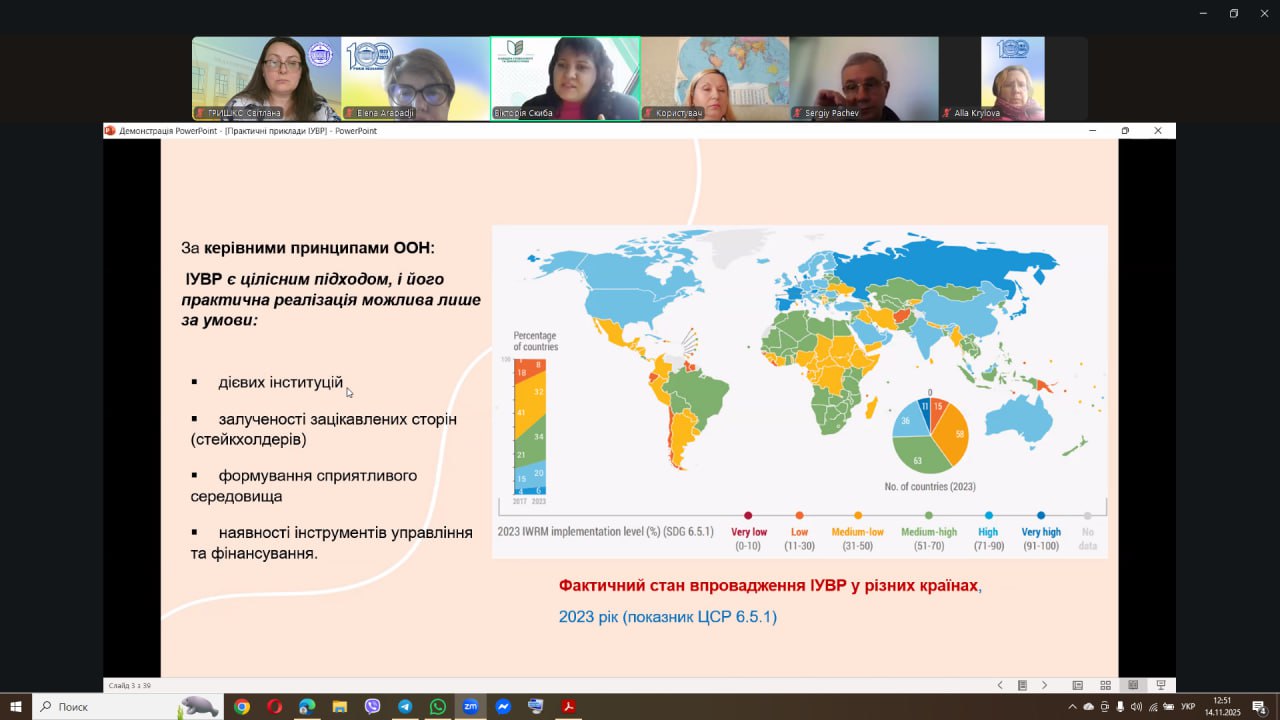Click the 'Medium-high (51-70)' legend entry
Viewport: 1280px width, 720px height.
tap(929, 533)
